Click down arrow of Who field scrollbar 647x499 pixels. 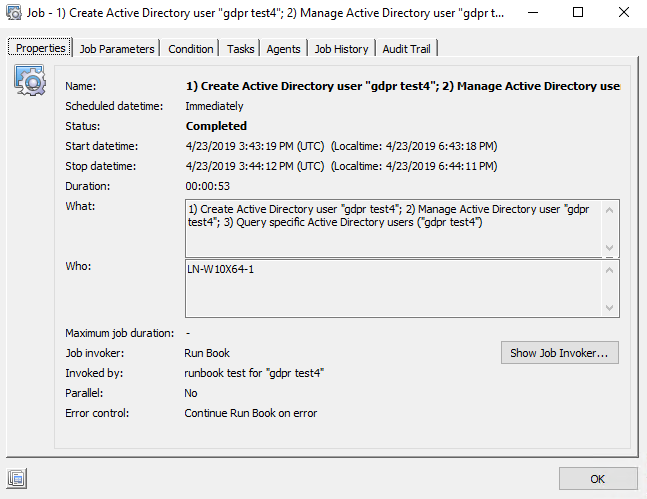pyautogui.click(x=610, y=308)
